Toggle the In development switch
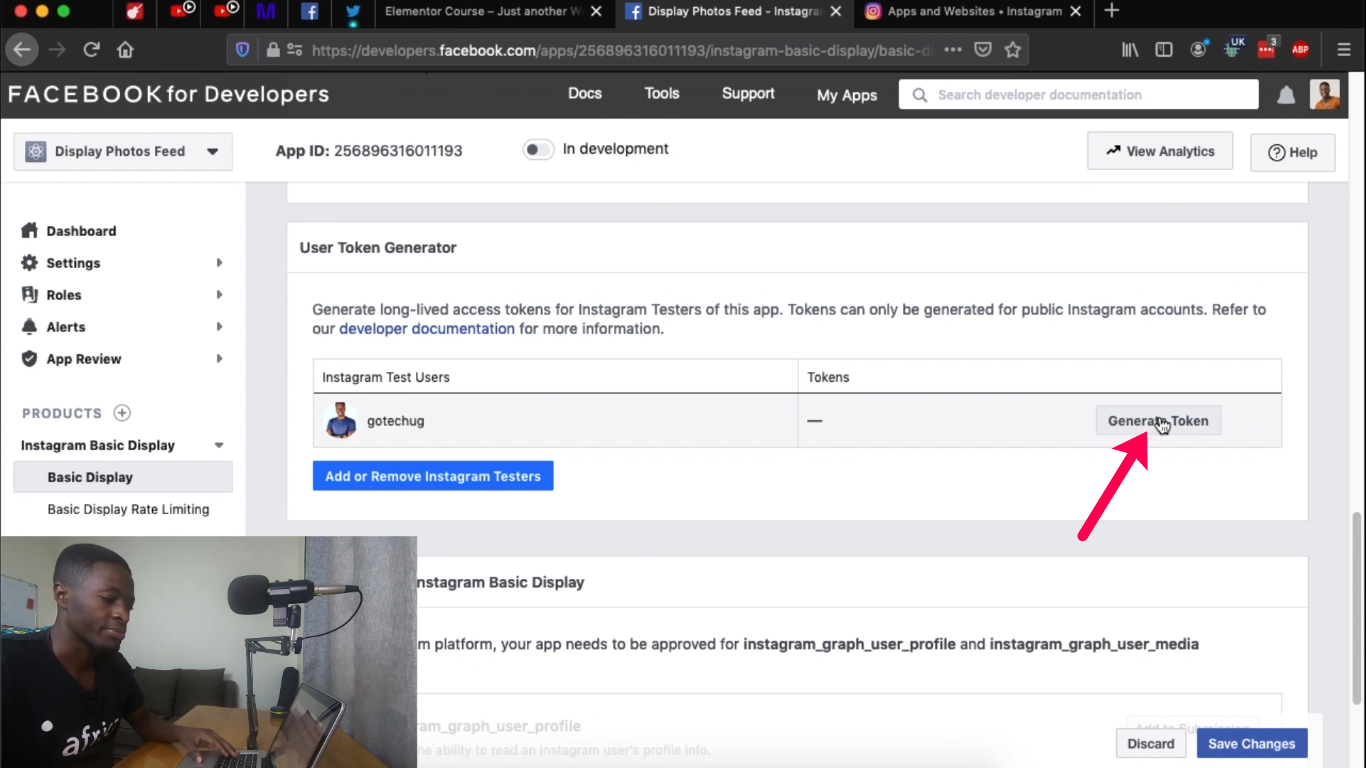Screen dimensions: 1366x768 pyautogui.click(x=538, y=150)
